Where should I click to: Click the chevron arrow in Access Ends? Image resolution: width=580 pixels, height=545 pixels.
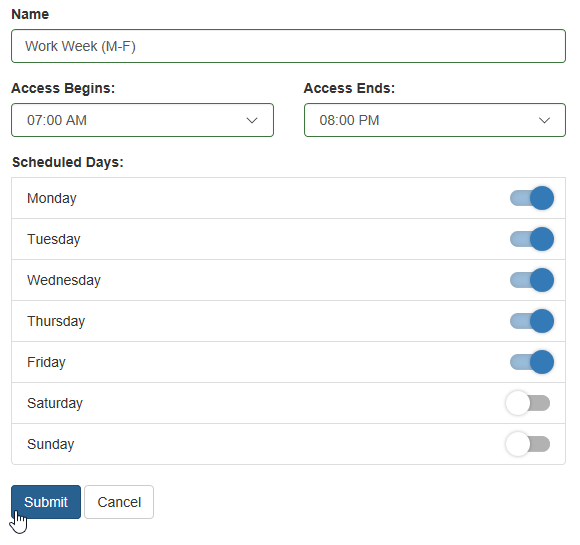[x=544, y=121]
